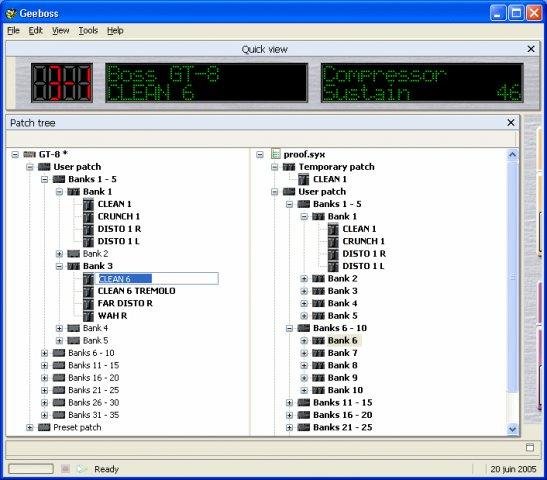
Task: Open the Tools menu
Action: [x=88, y=31]
